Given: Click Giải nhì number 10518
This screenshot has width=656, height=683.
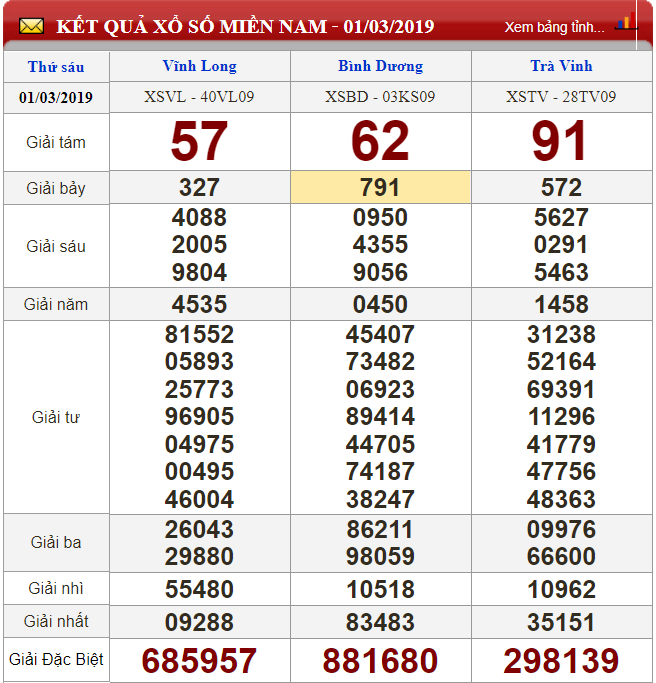Looking at the screenshot, I should (x=380, y=590).
